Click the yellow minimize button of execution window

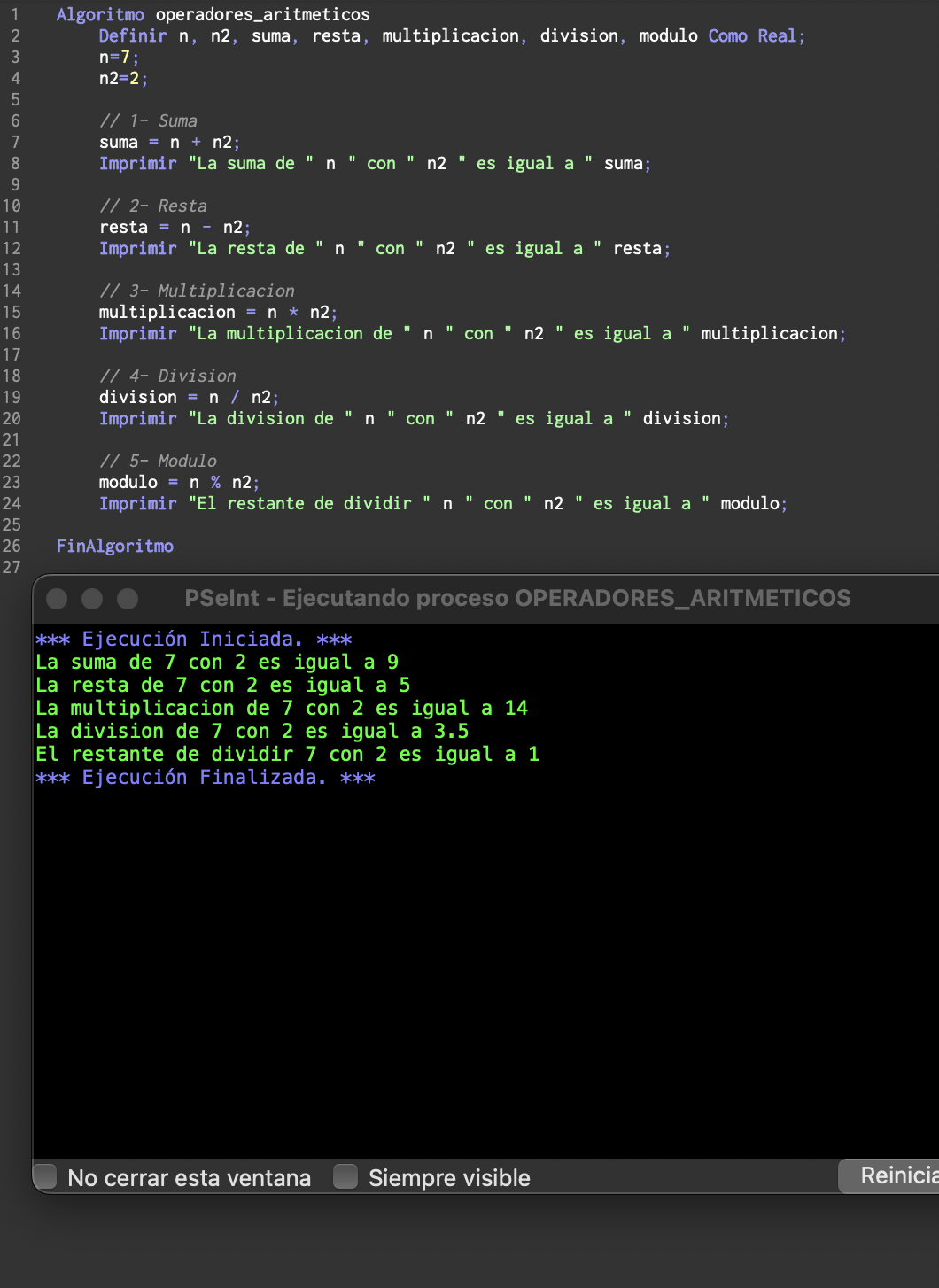point(92,599)
